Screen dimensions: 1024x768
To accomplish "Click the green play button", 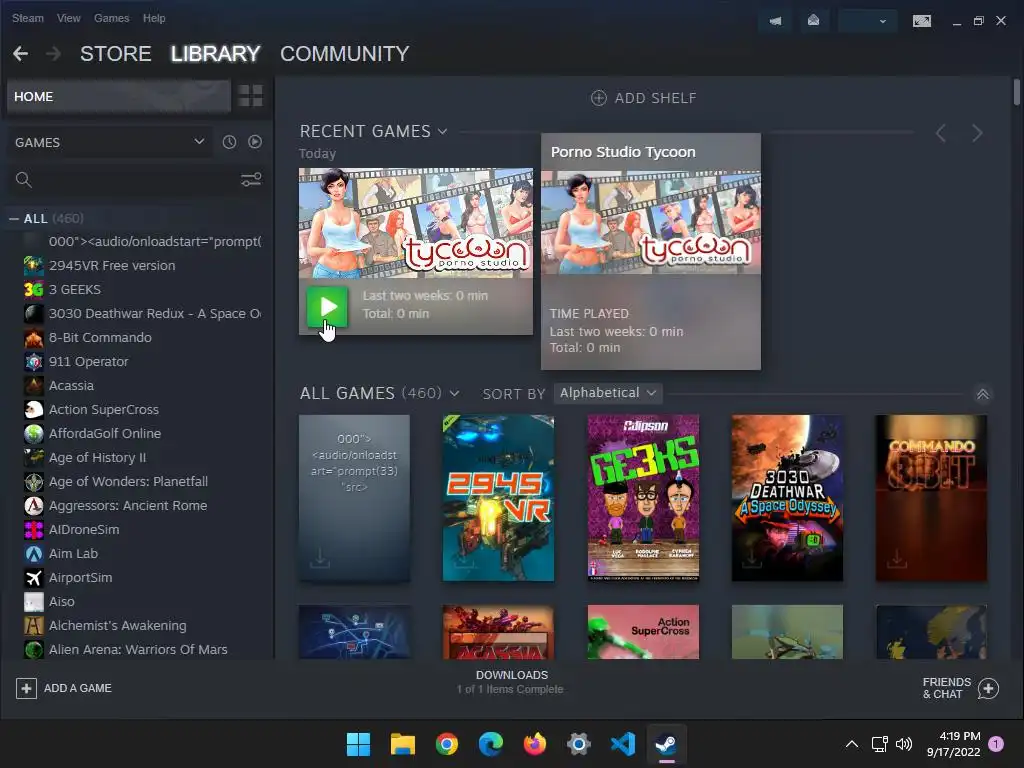I will (327, 306).
